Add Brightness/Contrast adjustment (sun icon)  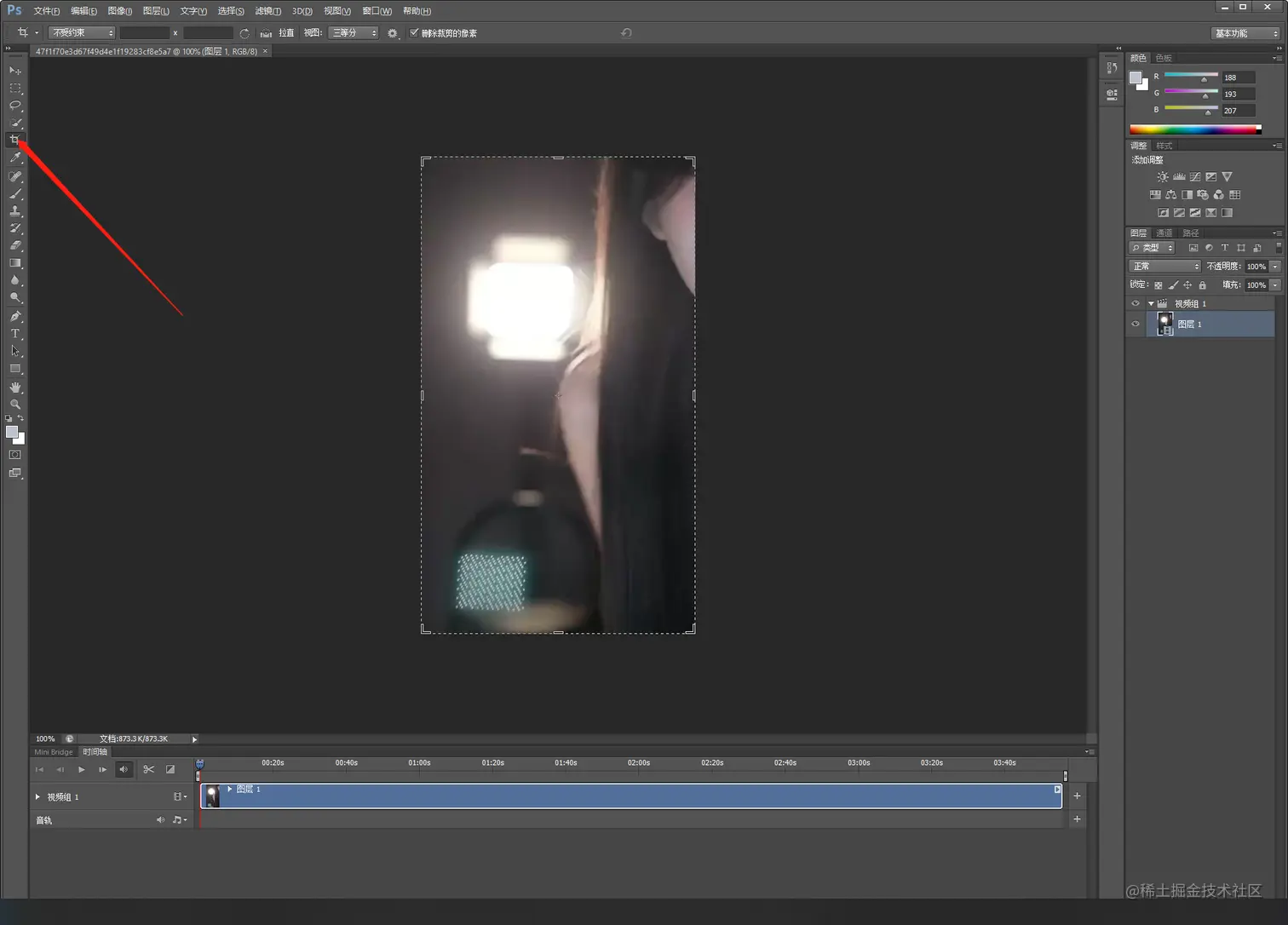pos(1163,177)
